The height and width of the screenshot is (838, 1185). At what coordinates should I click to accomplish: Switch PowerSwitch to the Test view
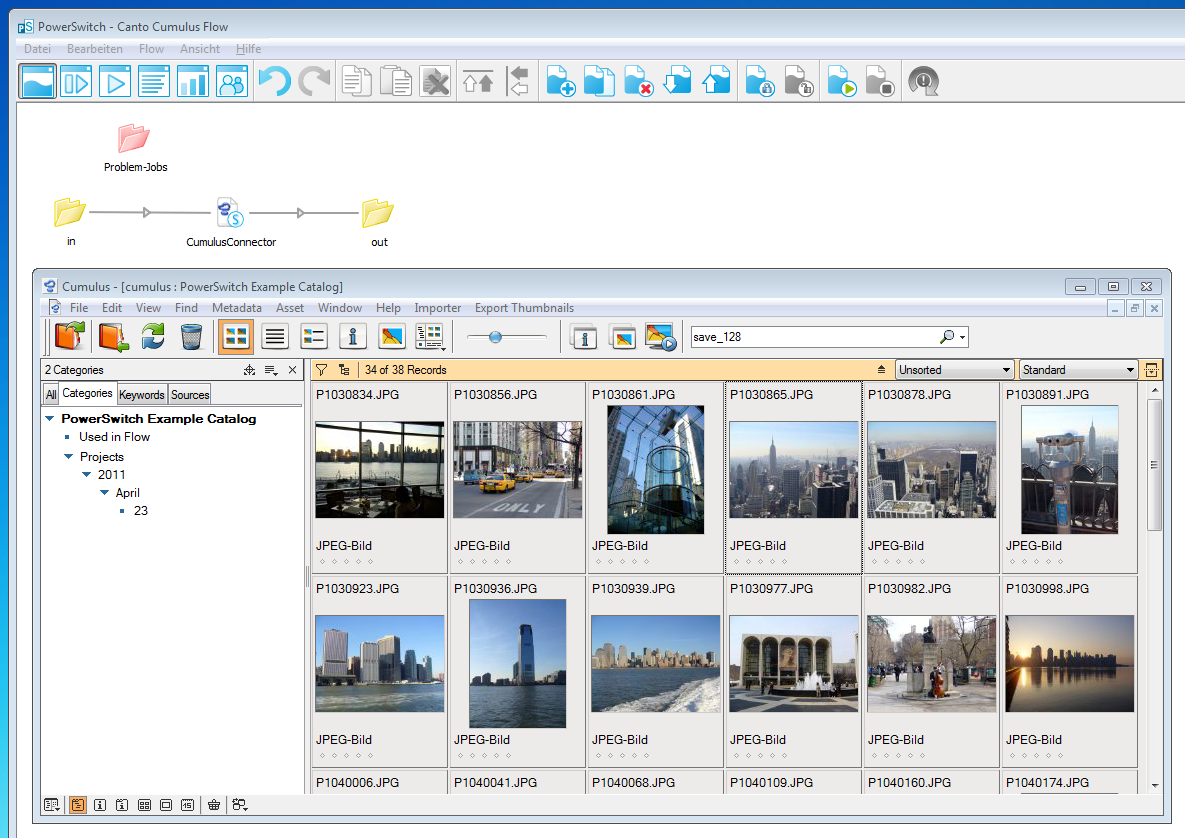(x=76, y=82)
